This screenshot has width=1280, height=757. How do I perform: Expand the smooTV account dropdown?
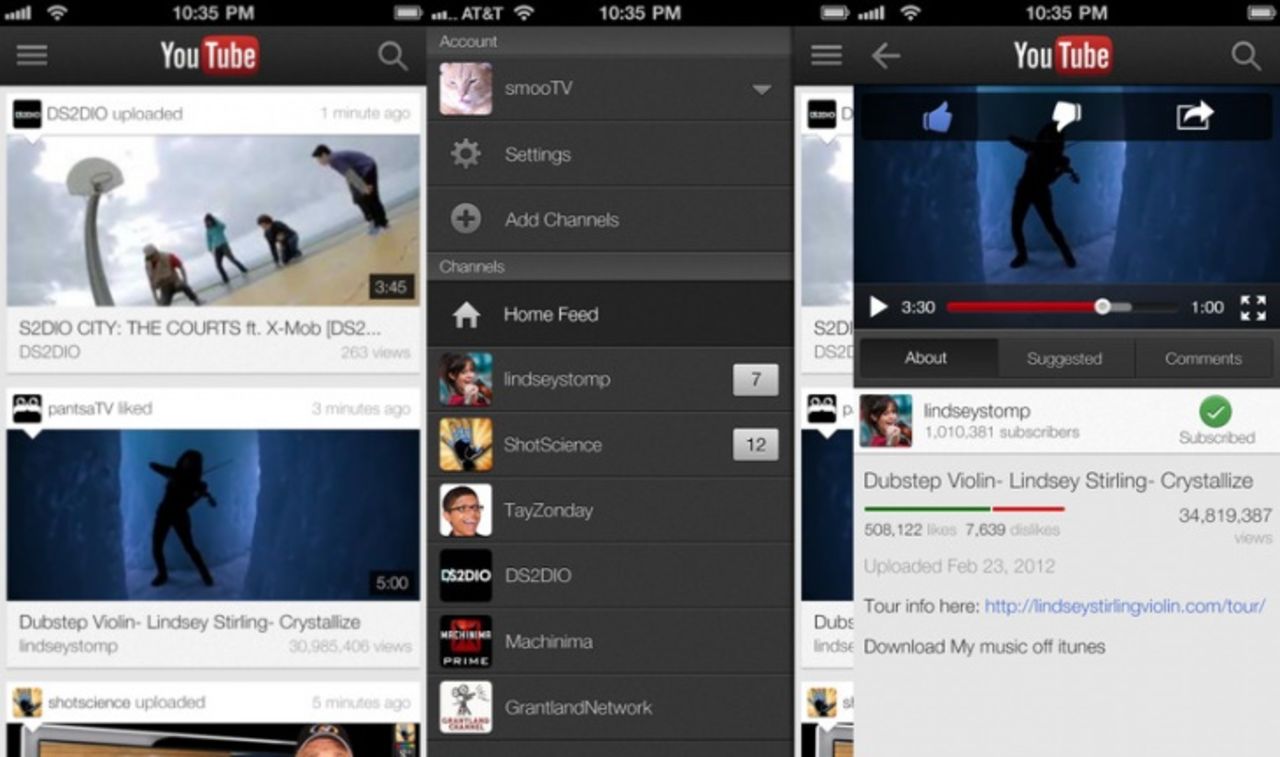762,89
